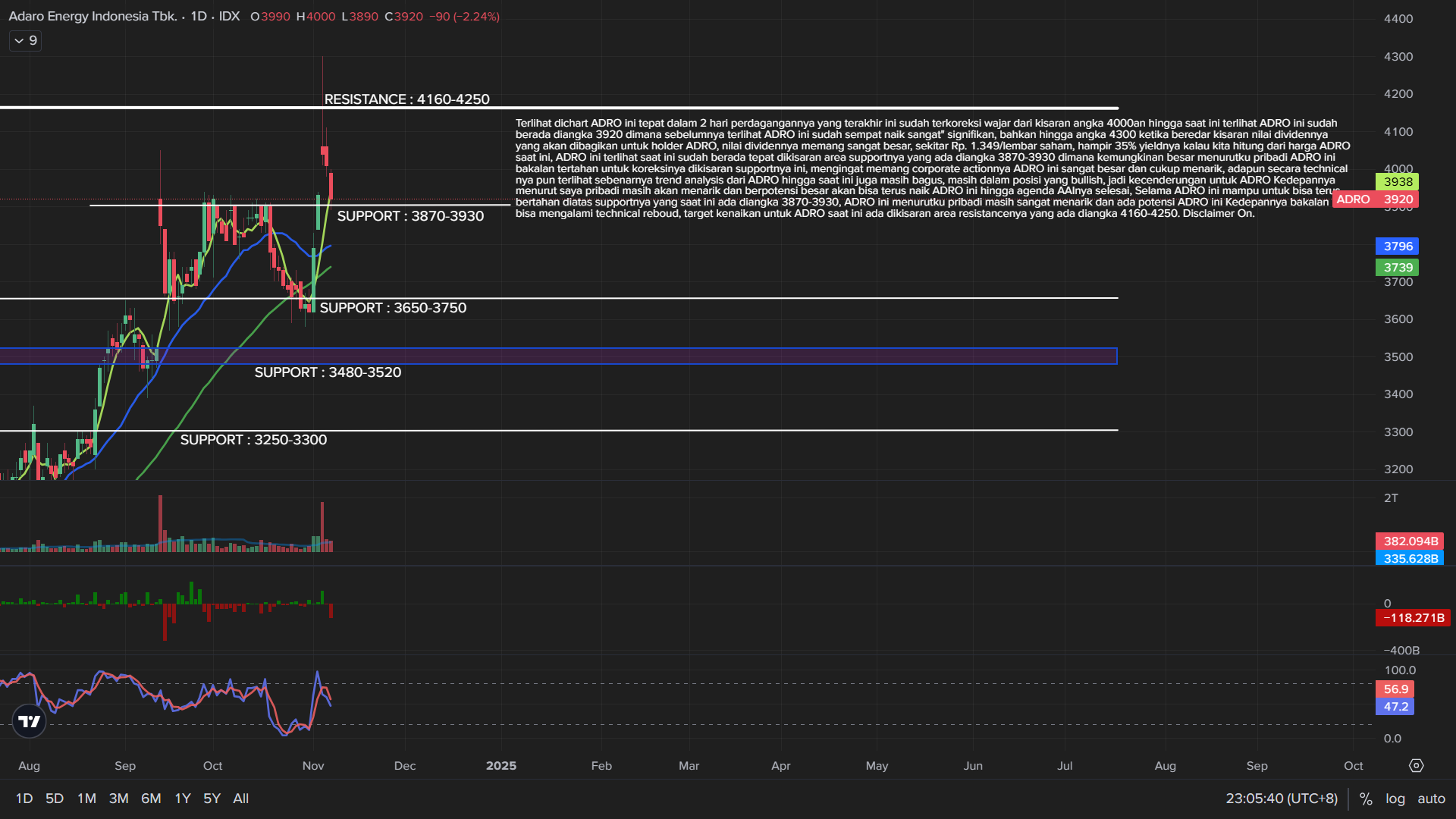
Task: Choose the 1Y range button
Action: pyautogui.click(x=183, y=799)
